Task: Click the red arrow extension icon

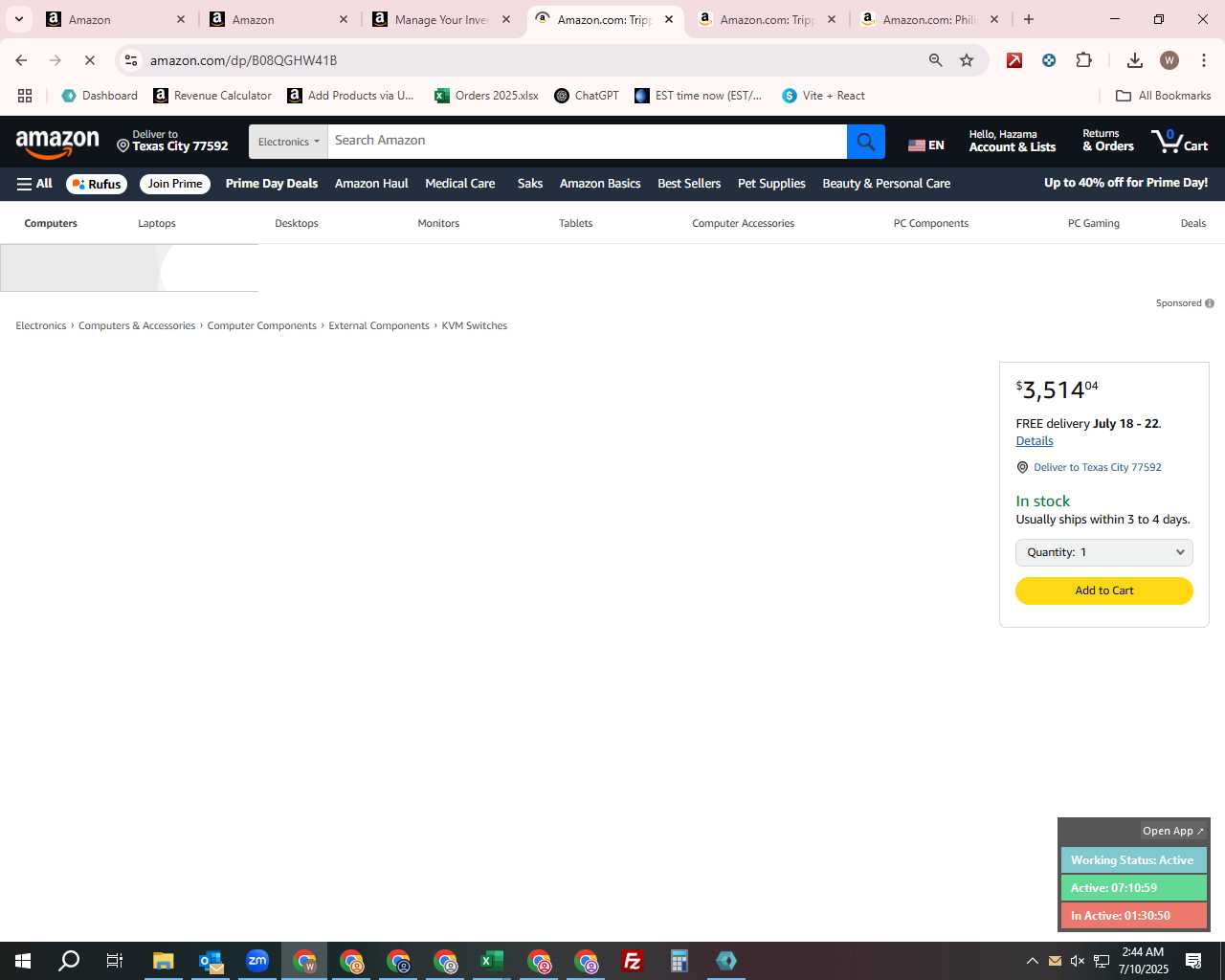Action: click(1014, 60)
